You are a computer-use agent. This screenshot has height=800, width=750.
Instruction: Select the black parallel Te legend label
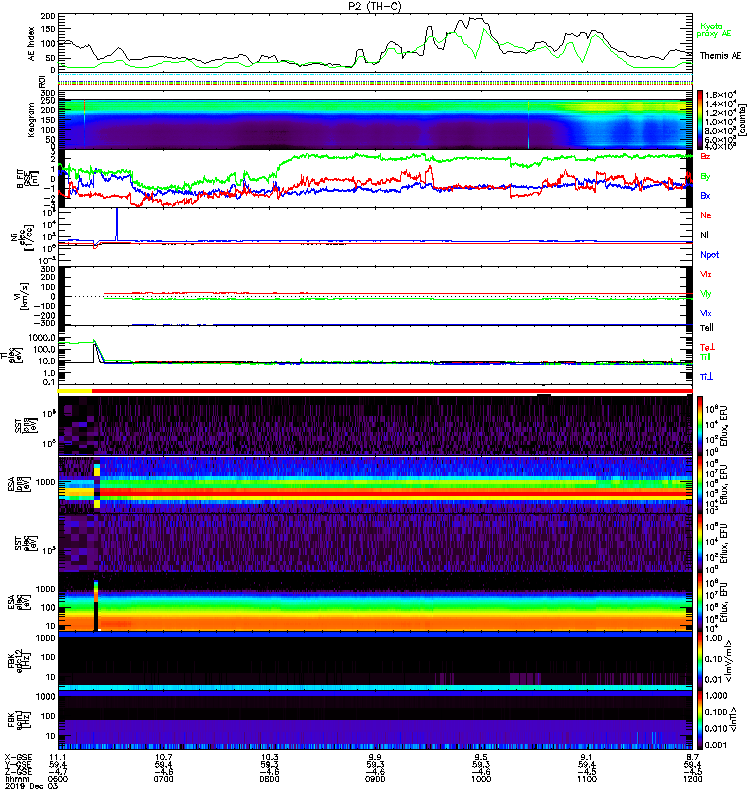click(x=707, y=328)
